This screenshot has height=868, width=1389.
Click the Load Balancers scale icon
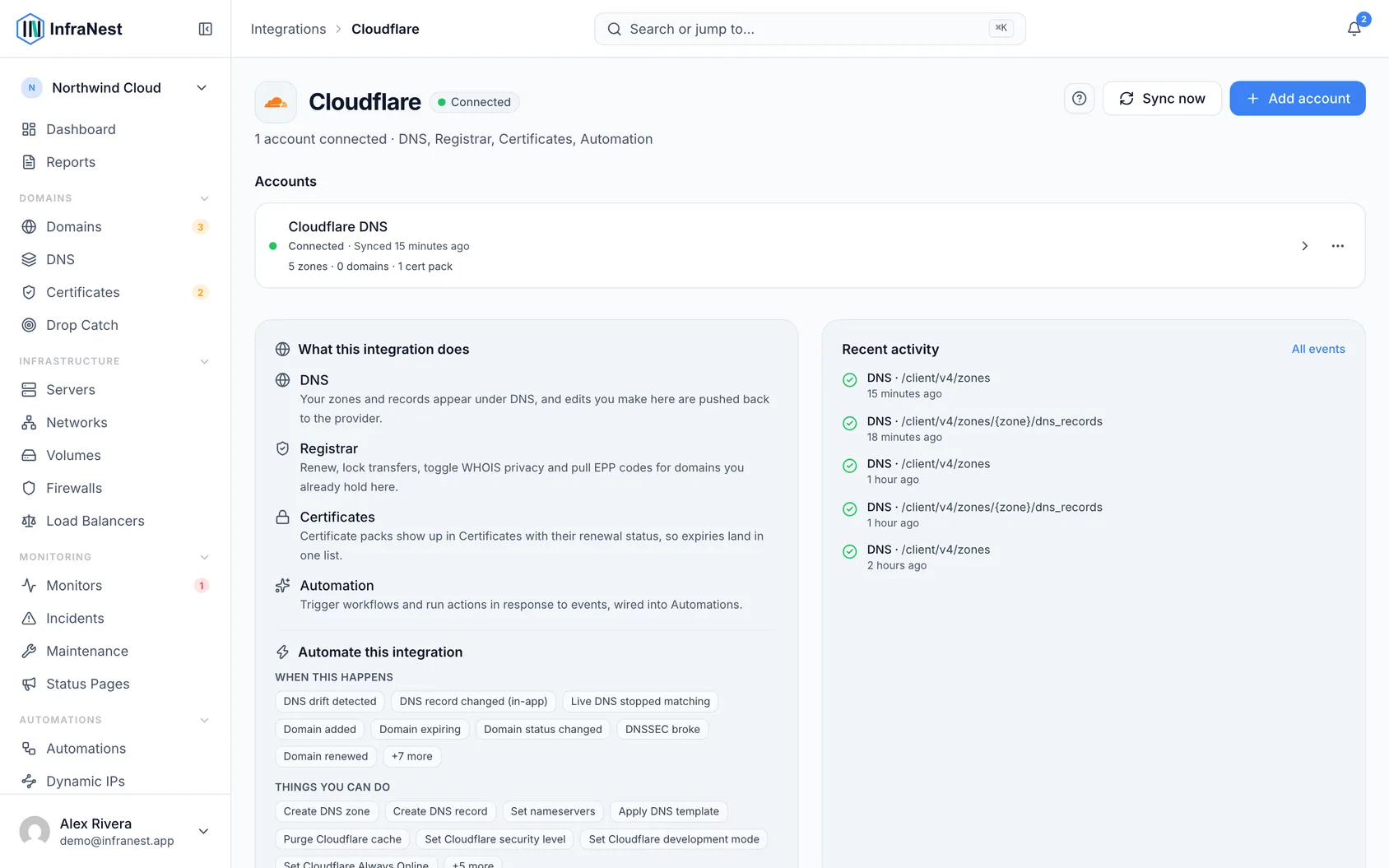click(29, 521)
